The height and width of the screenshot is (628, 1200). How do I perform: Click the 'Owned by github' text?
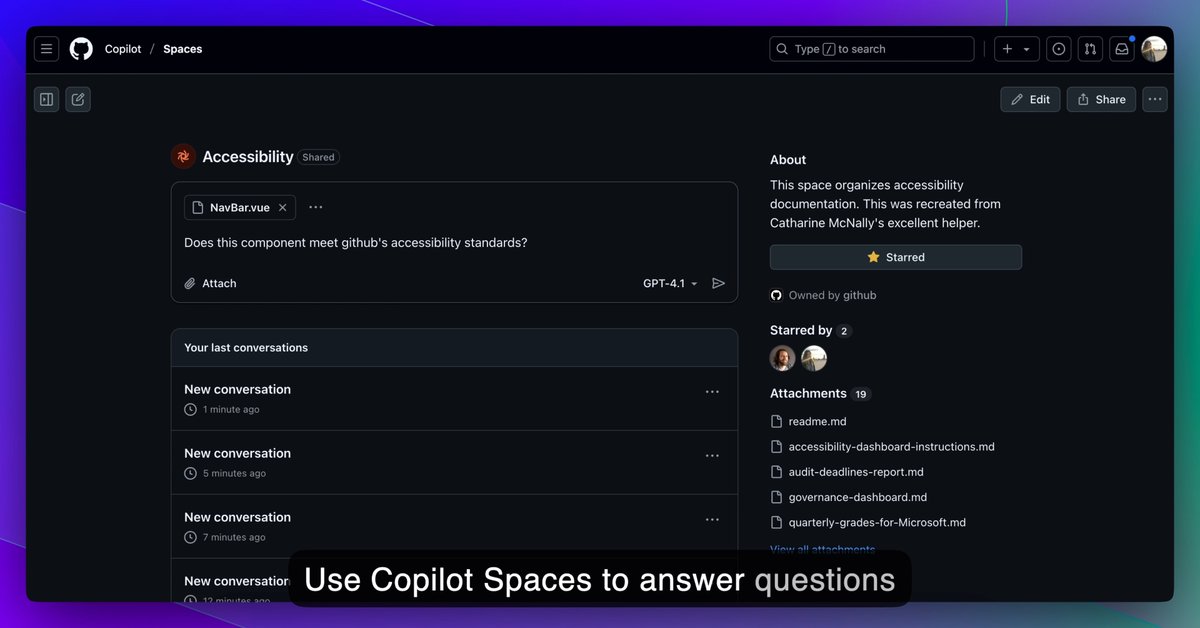point(832,296)
